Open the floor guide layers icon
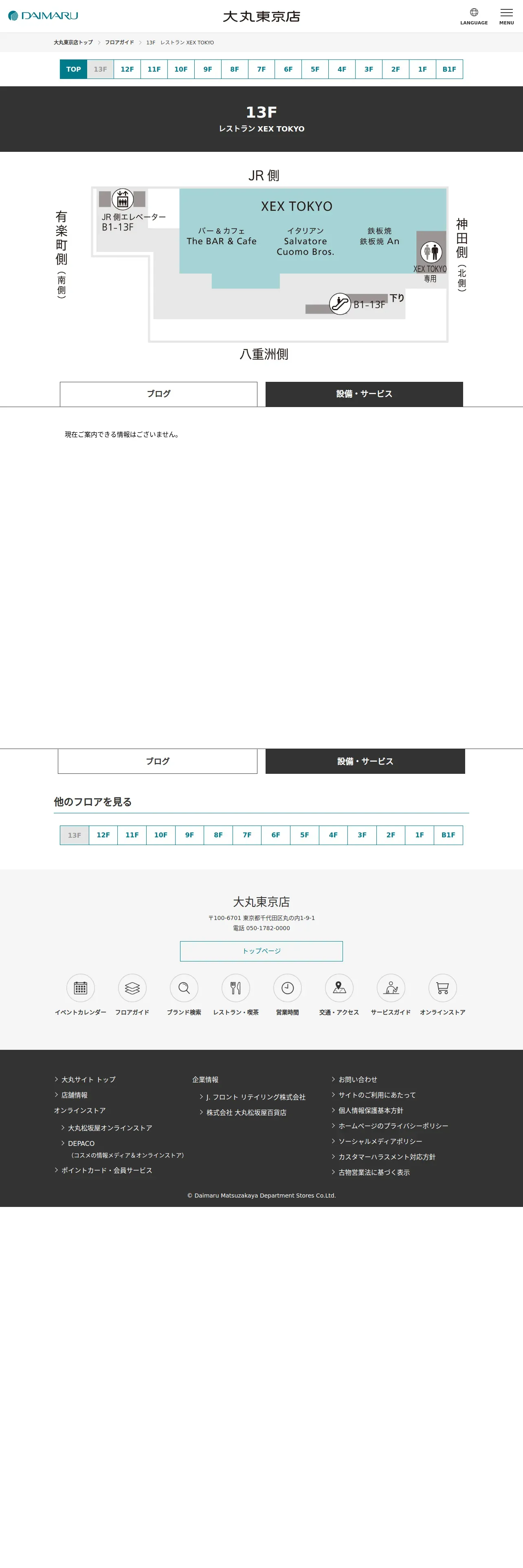The width and height of the screenshot is (523, 1568). point(132,988)
